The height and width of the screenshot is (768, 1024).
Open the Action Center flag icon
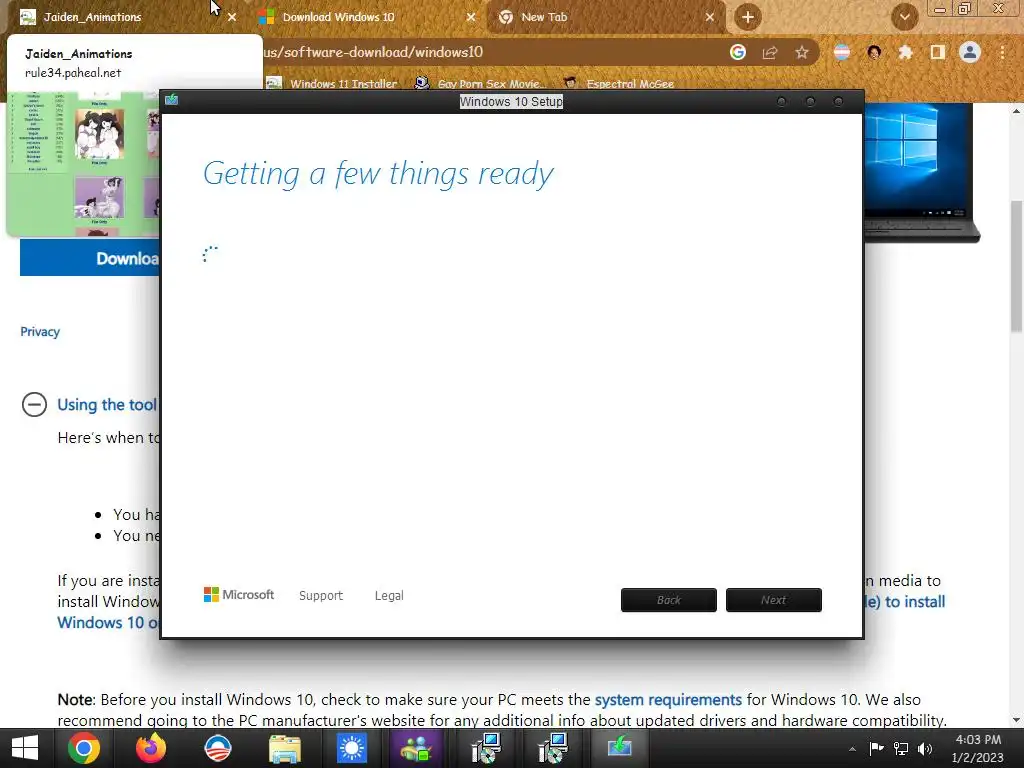click(876, 748)
